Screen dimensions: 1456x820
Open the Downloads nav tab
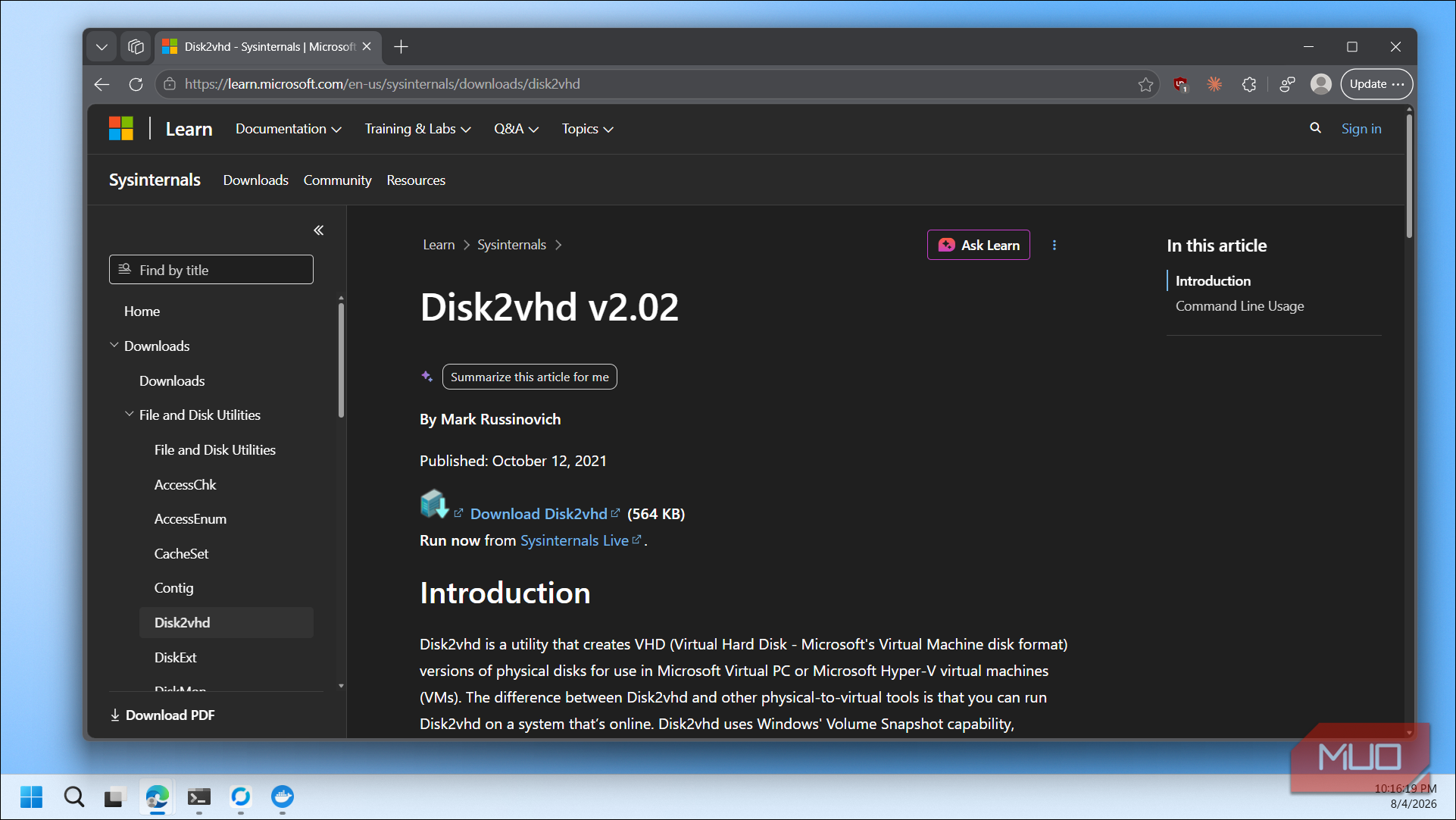[x=255, y=180]
